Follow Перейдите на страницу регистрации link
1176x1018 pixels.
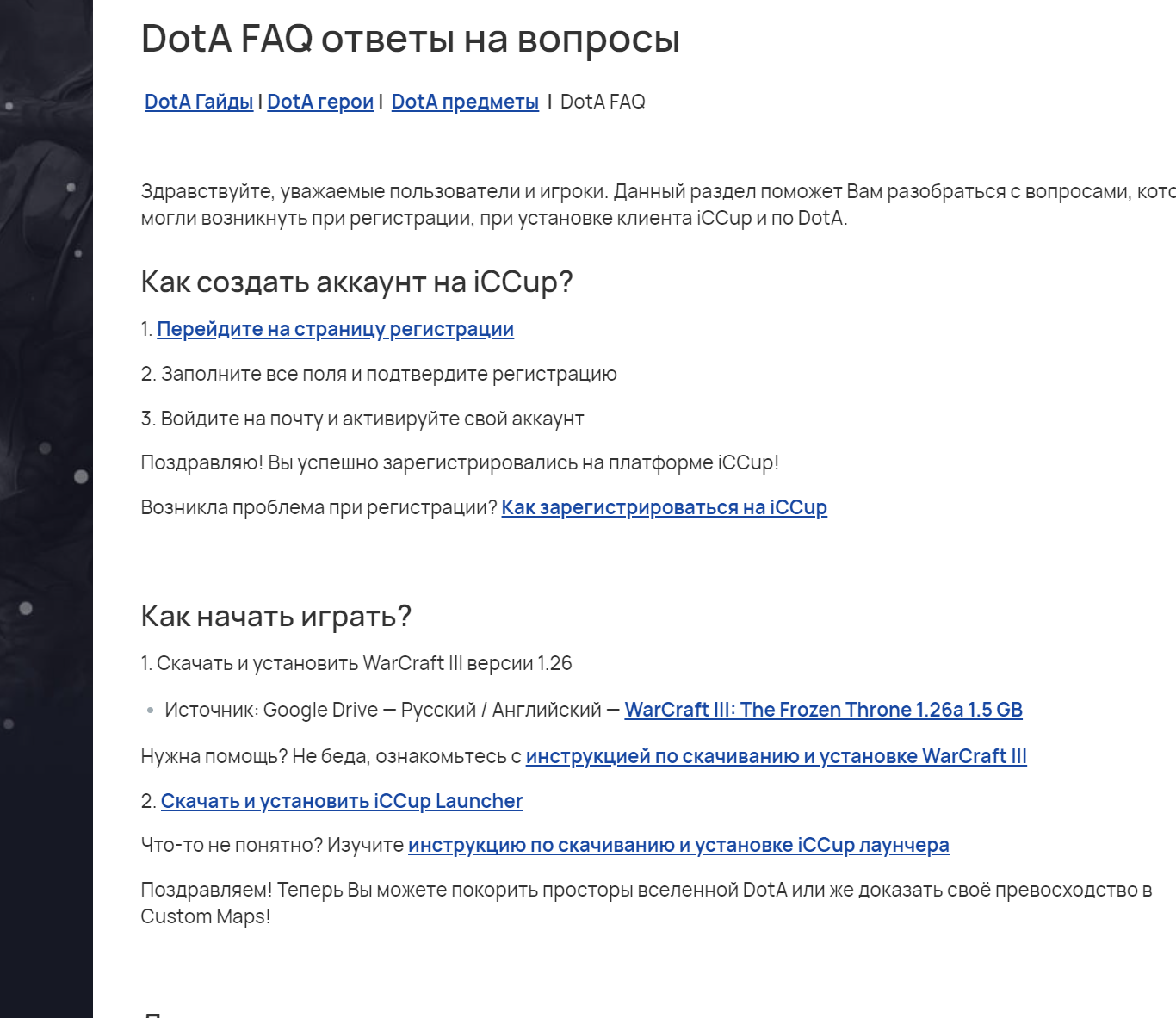pyautogui.click(x=335, y=329)
